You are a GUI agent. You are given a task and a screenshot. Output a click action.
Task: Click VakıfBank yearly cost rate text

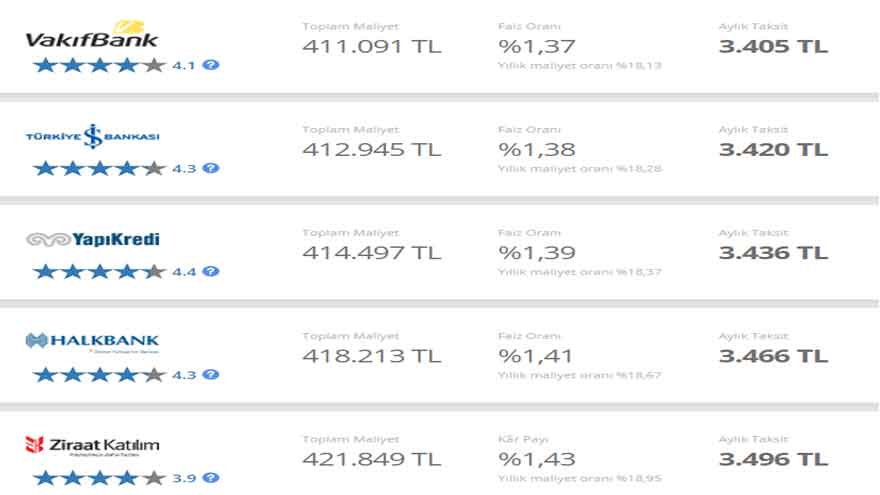tap(580, 66)
